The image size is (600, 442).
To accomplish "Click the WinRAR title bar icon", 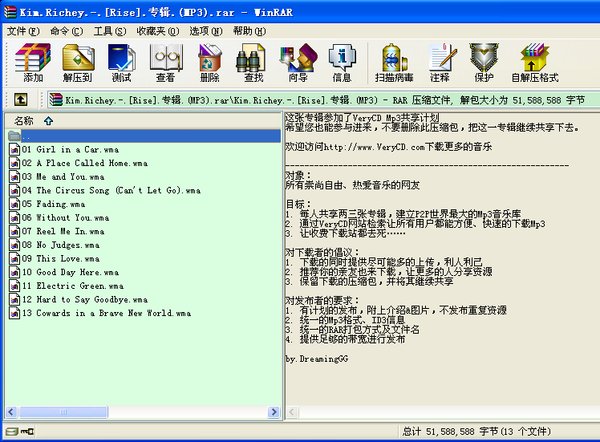I will pos(10,12).
